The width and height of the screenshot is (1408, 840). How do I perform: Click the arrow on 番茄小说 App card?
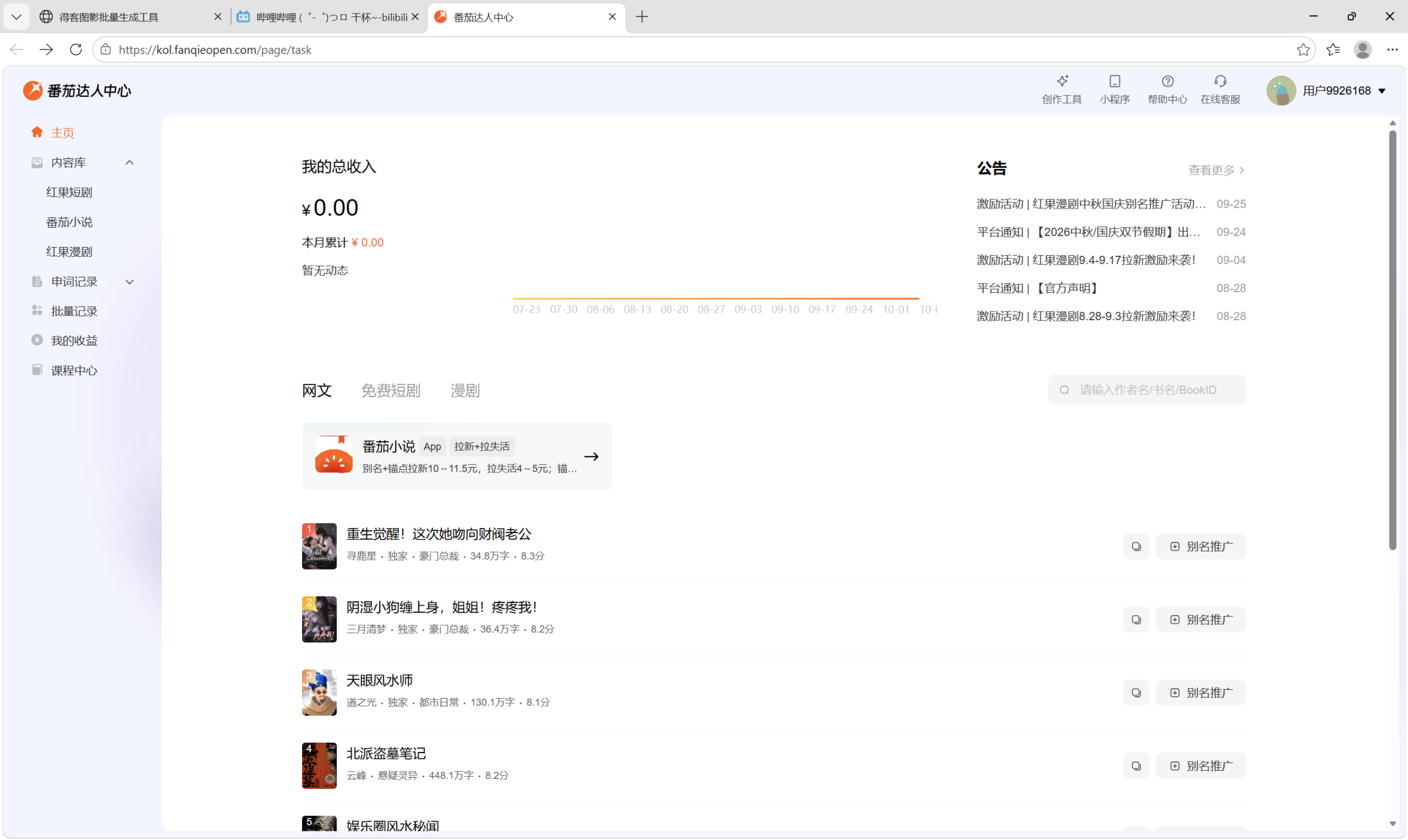(591, 456)
